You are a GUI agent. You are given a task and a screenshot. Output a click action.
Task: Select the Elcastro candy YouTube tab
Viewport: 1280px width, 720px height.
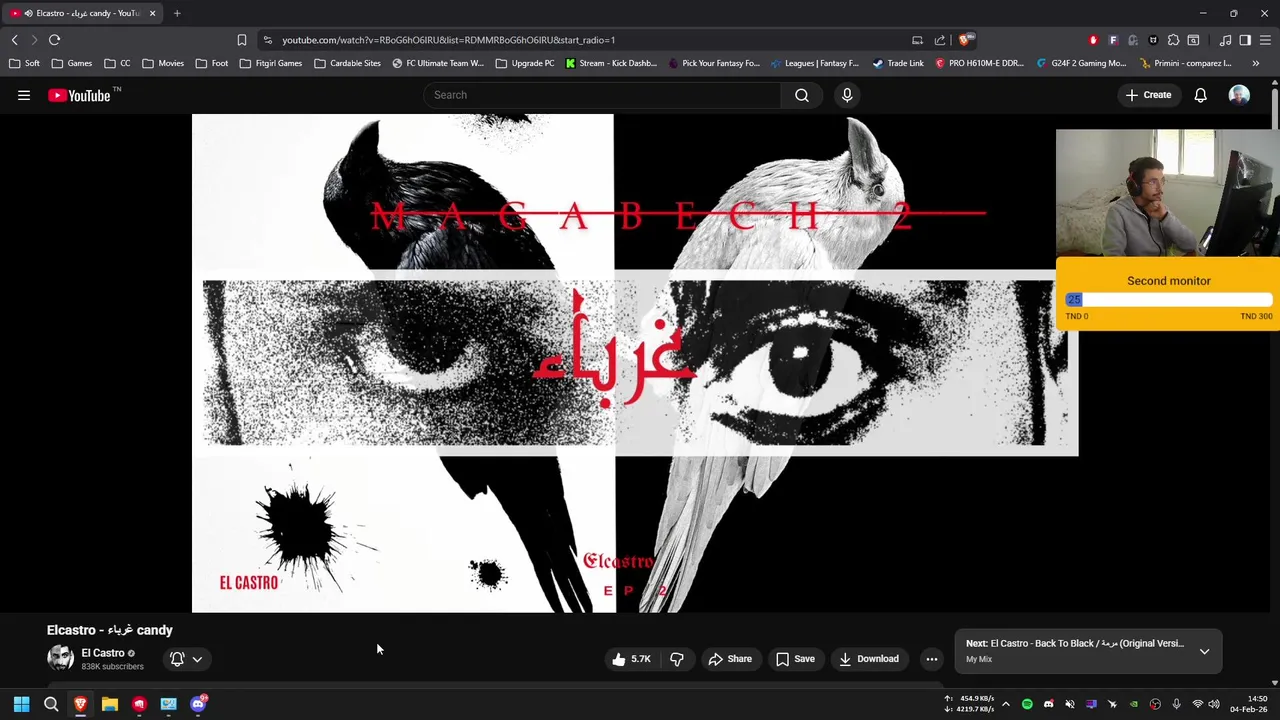84,13
